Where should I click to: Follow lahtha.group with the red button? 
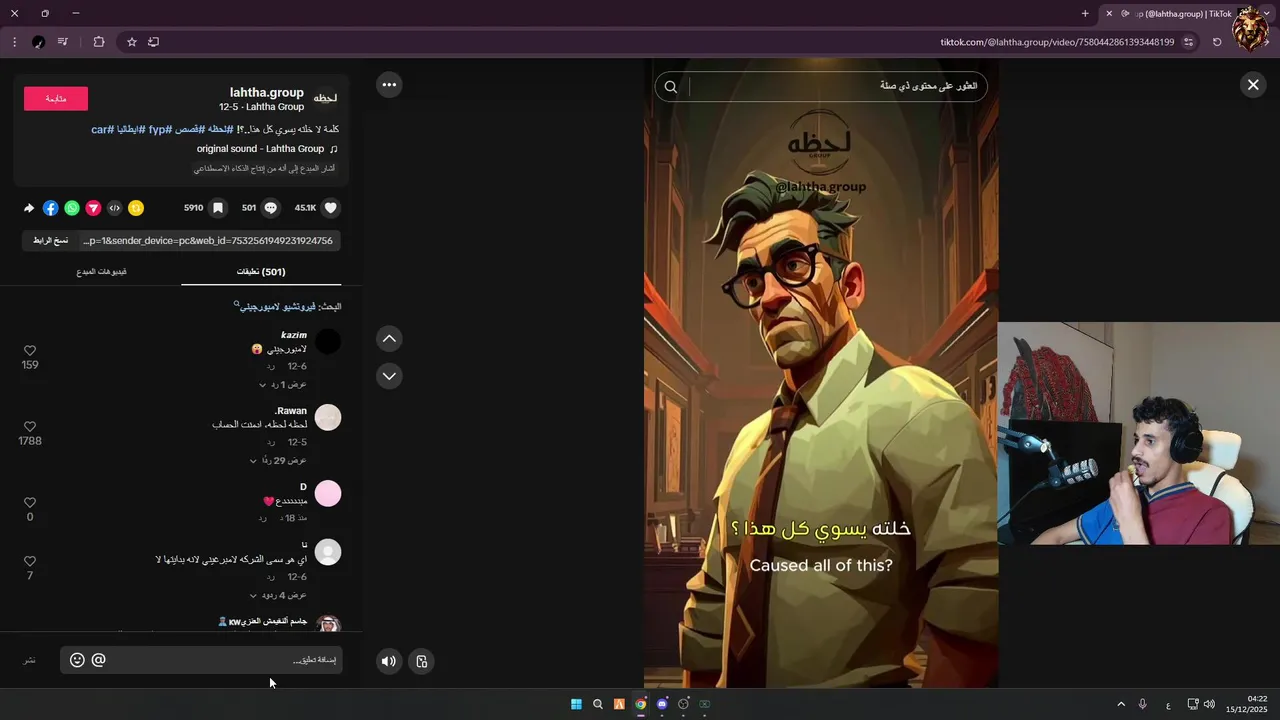click(x=56, y=98)
